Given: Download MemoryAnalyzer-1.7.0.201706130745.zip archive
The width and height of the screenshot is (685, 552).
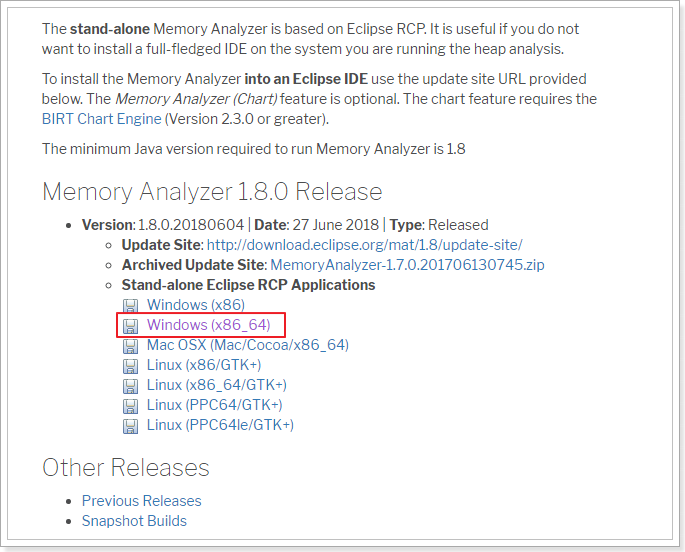Looking at the screenshot, I should coord(407,265).
